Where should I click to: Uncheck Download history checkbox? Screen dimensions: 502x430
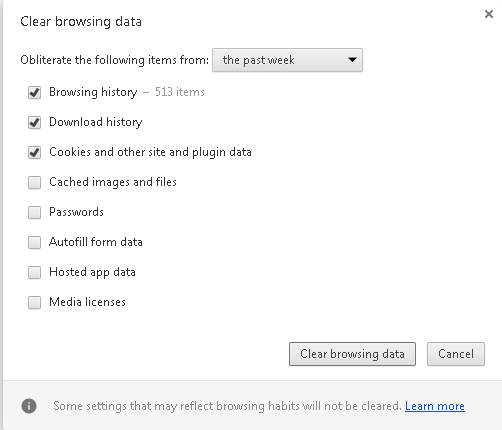click(x=34, y=122)
